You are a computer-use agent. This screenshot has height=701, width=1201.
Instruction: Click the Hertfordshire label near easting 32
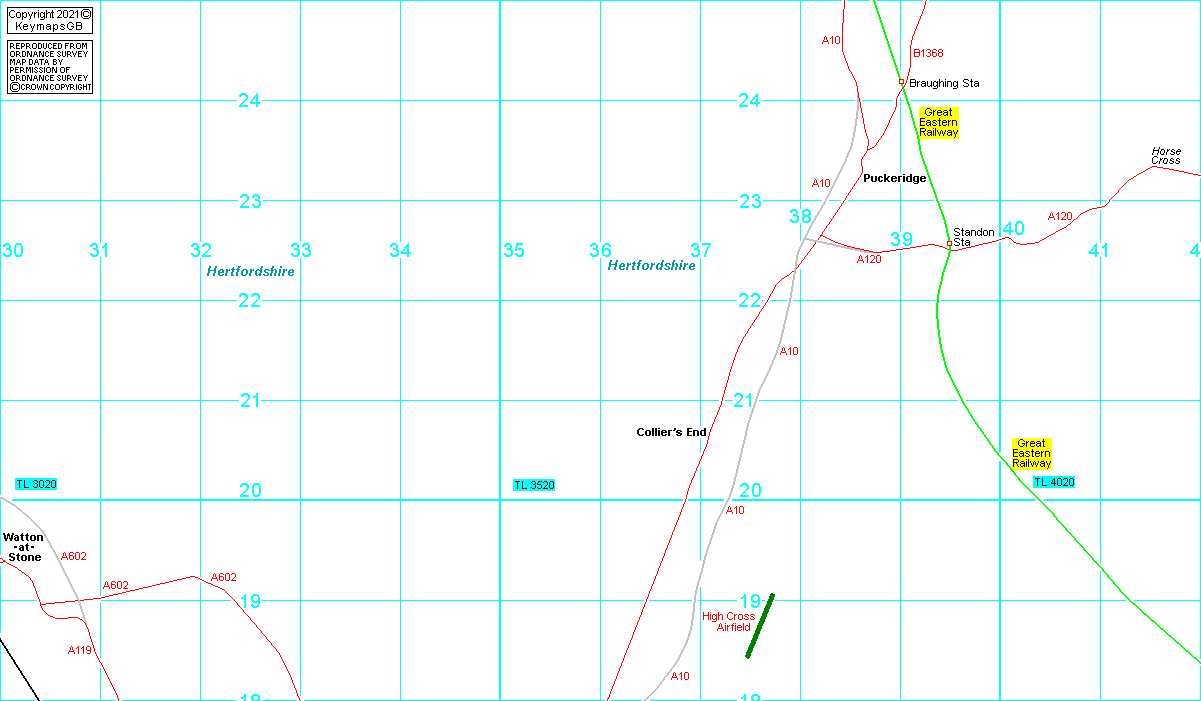(x=250, y=271)
